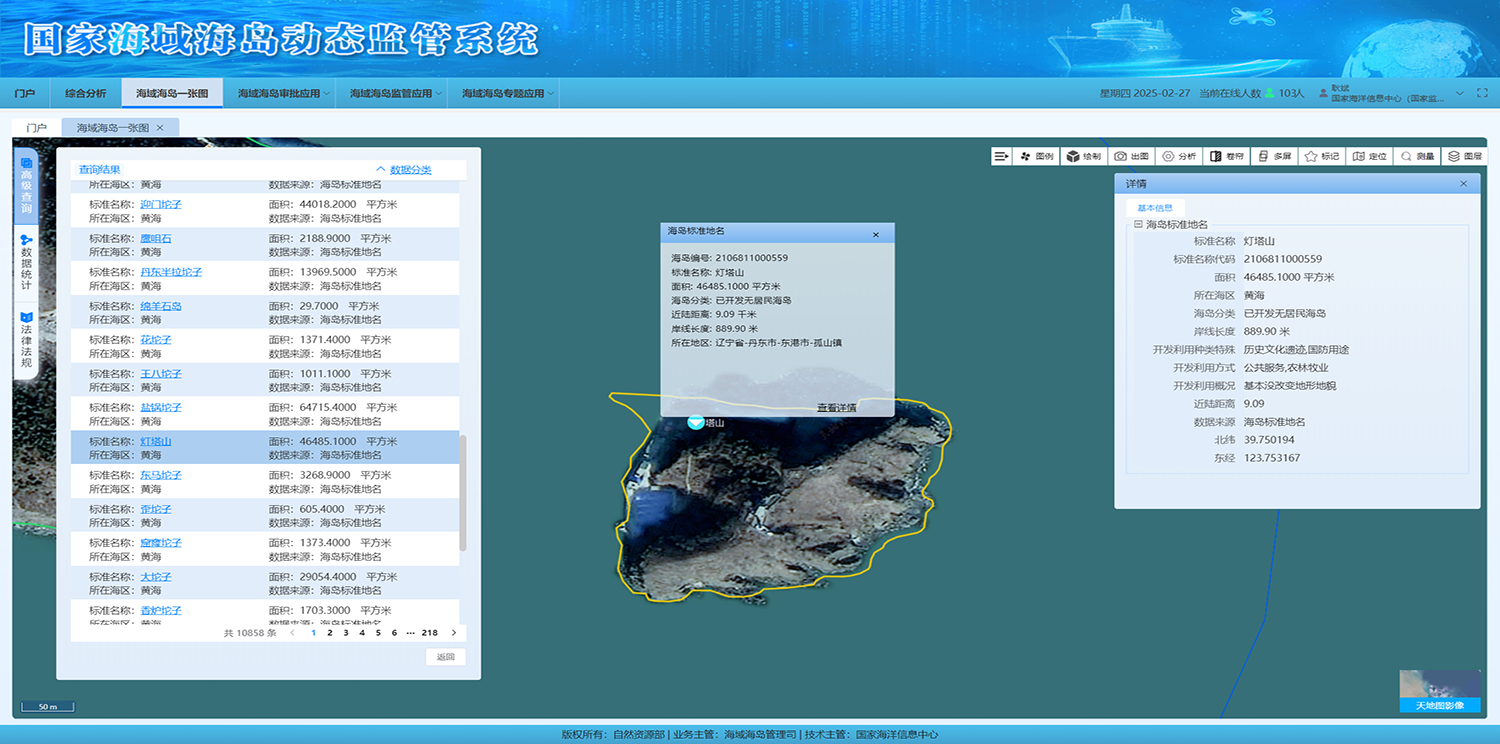1500x744 pixels.
Task: Switch to the 综合分析 menu tab
Action: [x=85, y=93]
